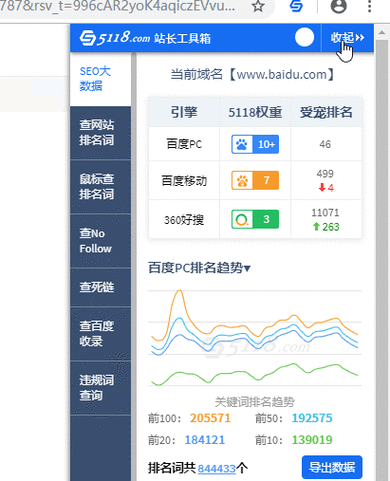Click the Baidu mobile weight 7 badge
390x481 pixels.
tap(255, 180)
